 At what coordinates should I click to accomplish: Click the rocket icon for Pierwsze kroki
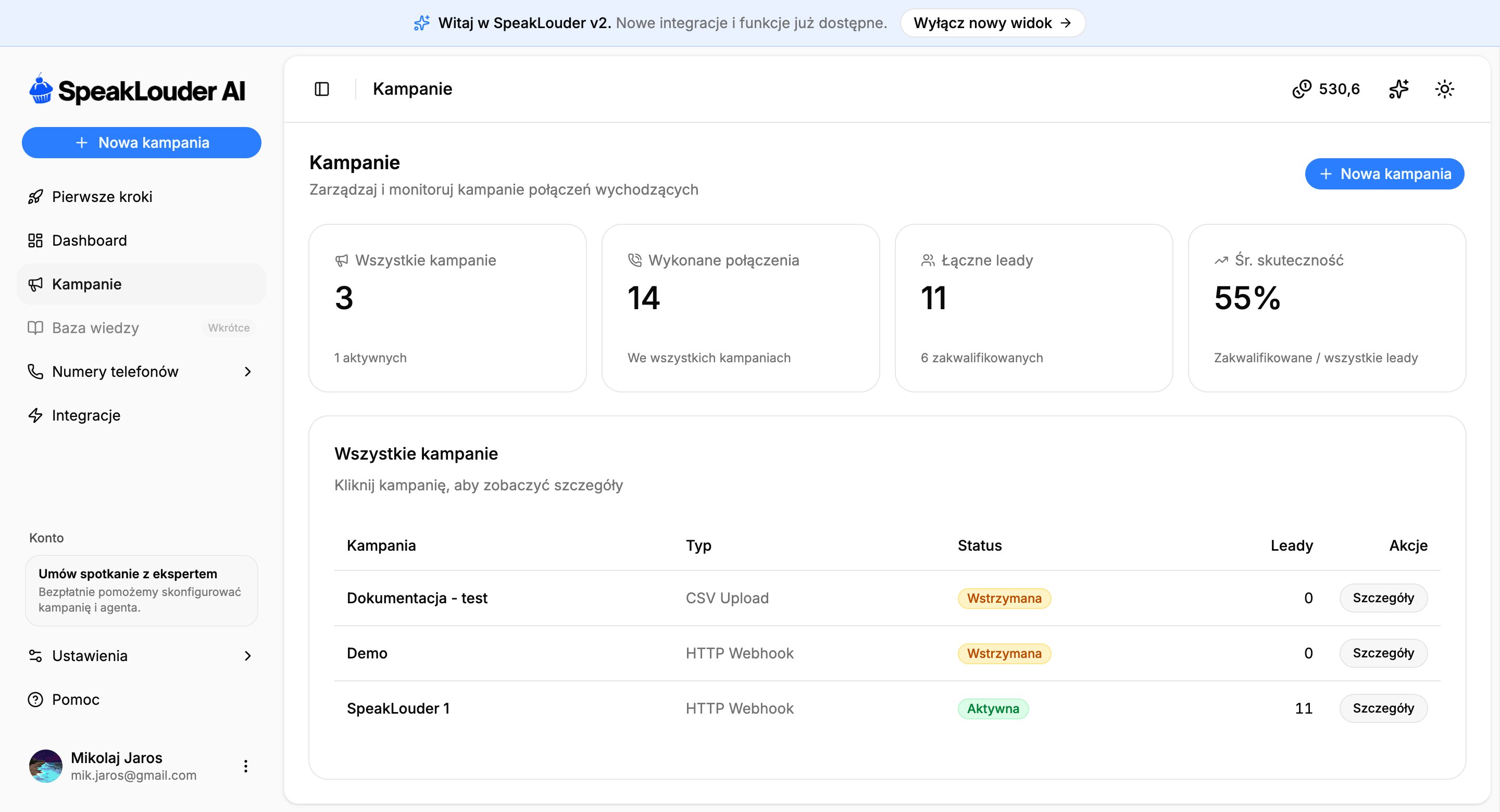(x=35, y=197)
